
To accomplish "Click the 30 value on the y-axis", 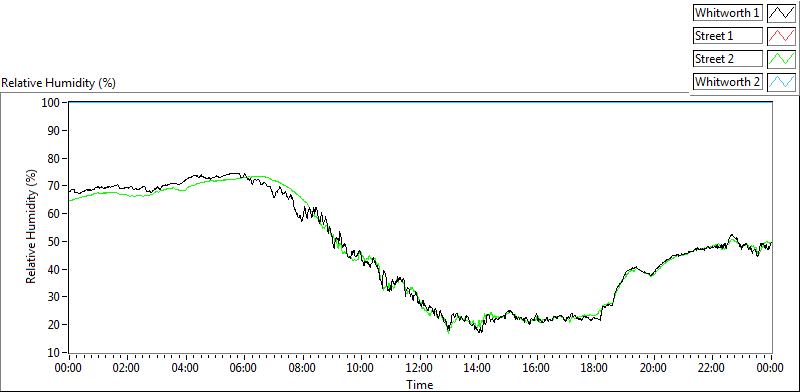I will (54, 297).
